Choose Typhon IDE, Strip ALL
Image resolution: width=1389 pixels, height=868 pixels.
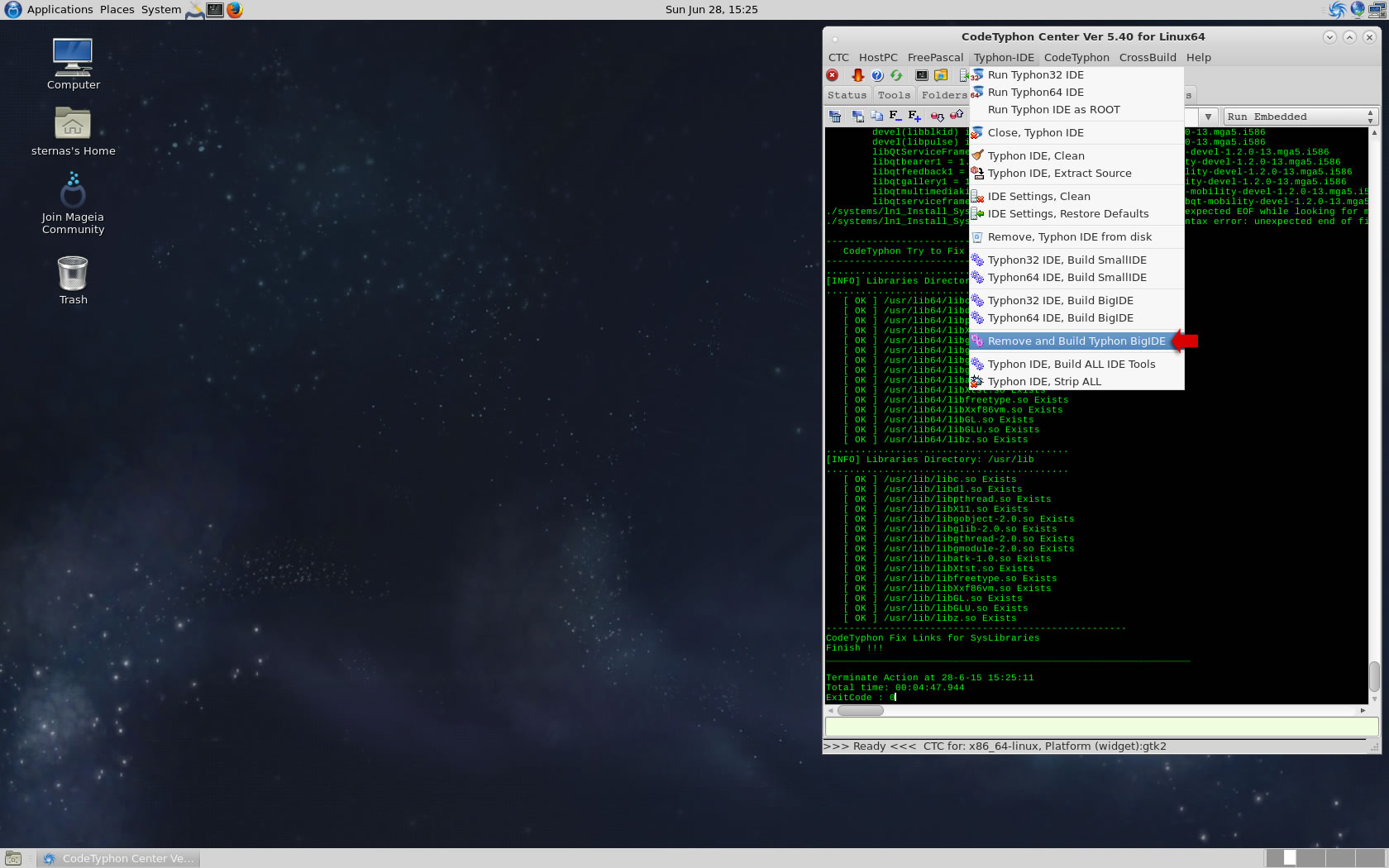[1076, 382]
